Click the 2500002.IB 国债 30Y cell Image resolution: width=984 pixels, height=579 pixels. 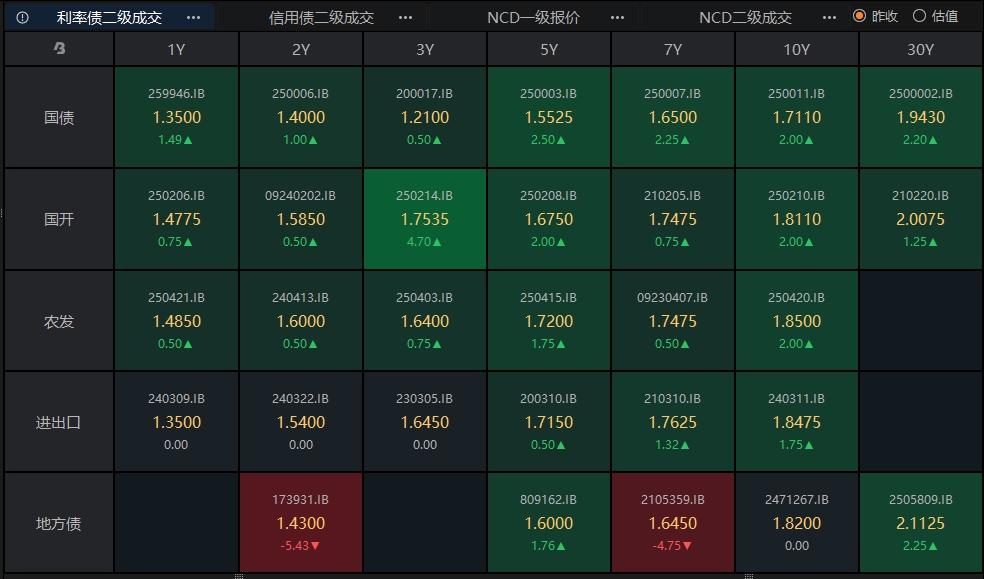[x=921, y=117]
